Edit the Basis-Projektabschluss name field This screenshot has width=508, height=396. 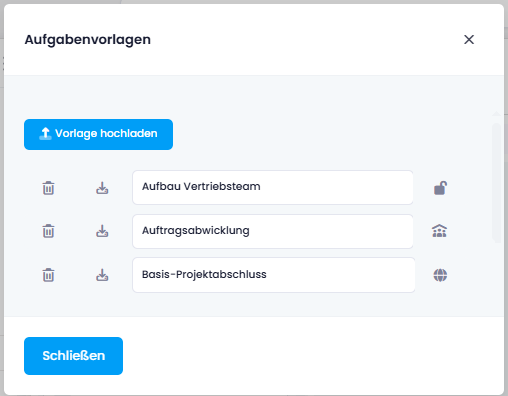click(x=274, y=275)
